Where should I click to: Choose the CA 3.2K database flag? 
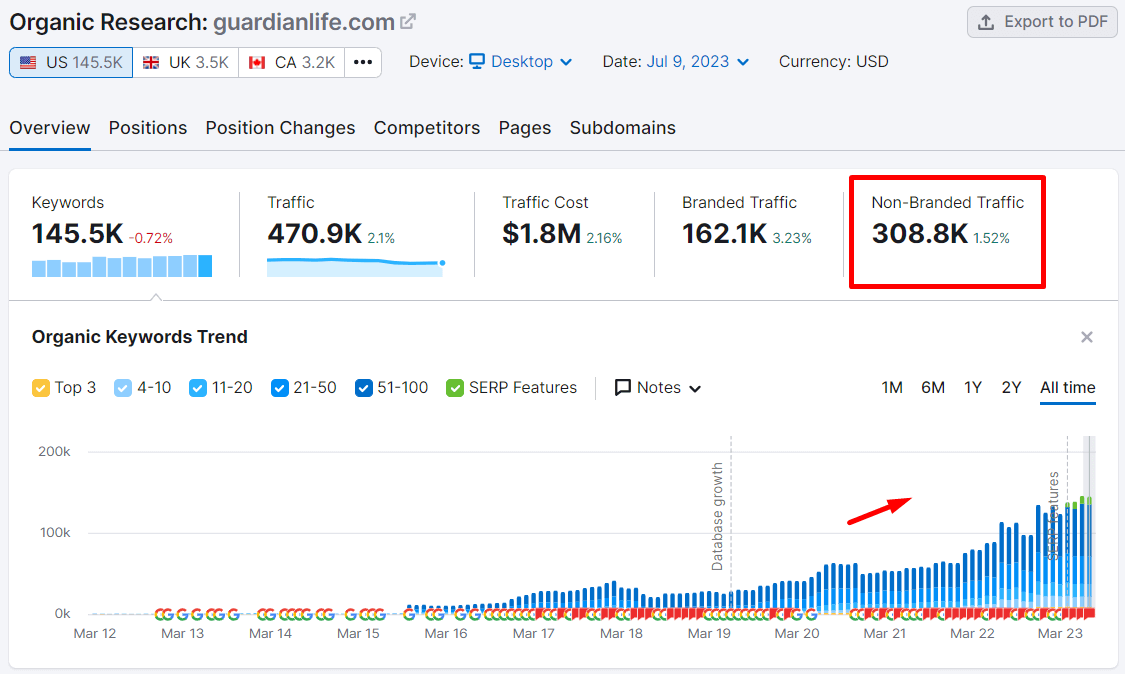pos(291,62)
